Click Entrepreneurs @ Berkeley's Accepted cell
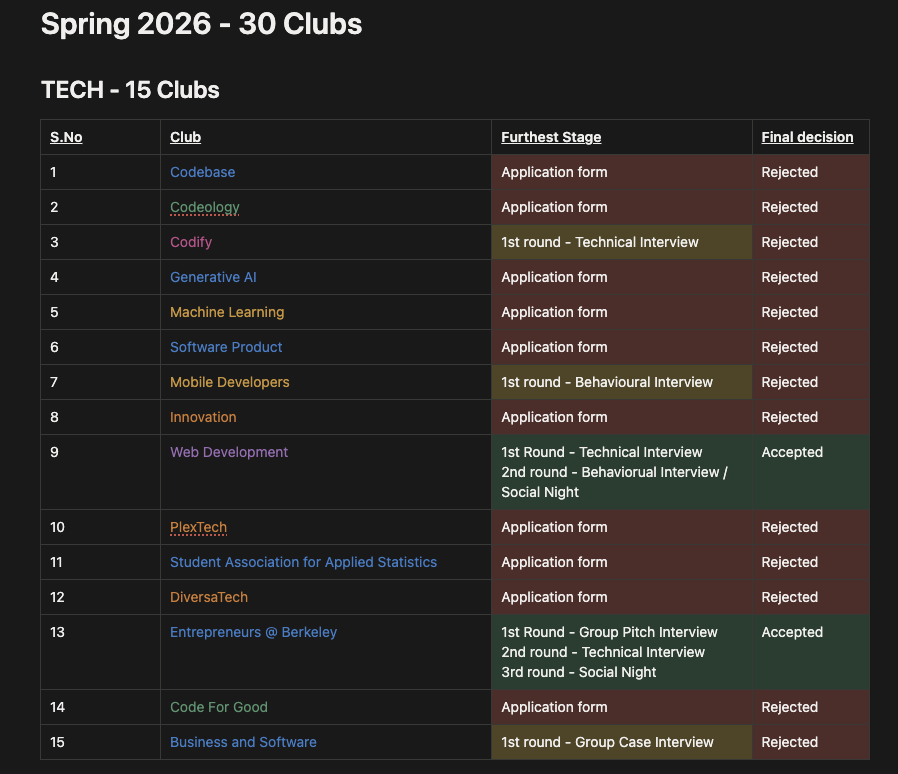 (810, 652)
